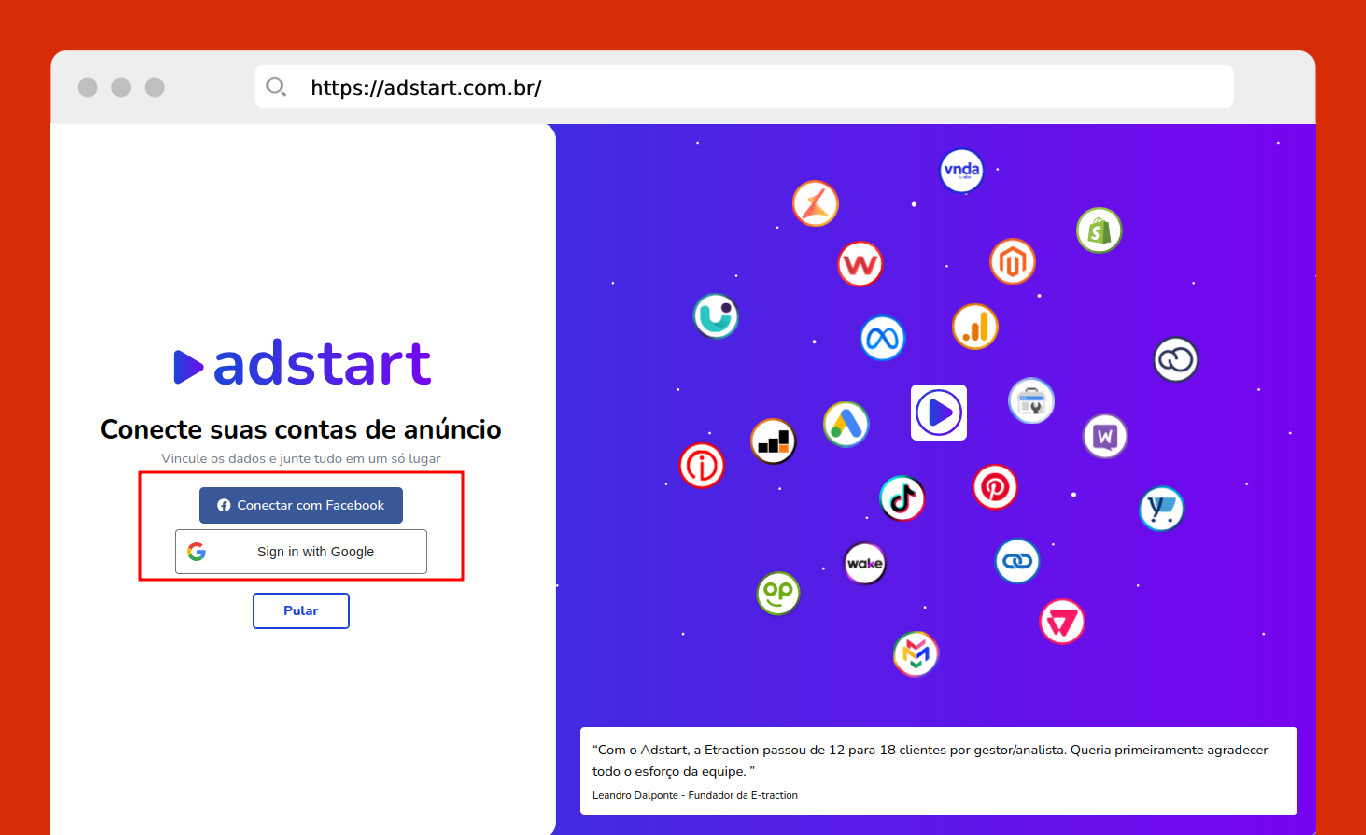Image resolution: width=1366 pixels, height=835 pixels.
Task: Select the orange lightning-bolt integration icon
Action: [x=815, y=204]
